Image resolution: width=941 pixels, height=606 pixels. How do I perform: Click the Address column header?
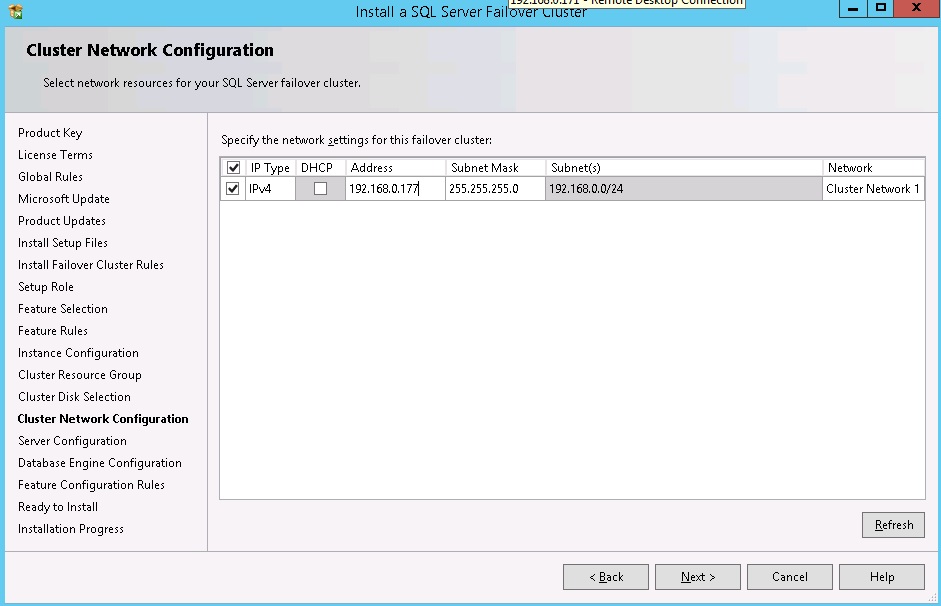pos(395,167)
